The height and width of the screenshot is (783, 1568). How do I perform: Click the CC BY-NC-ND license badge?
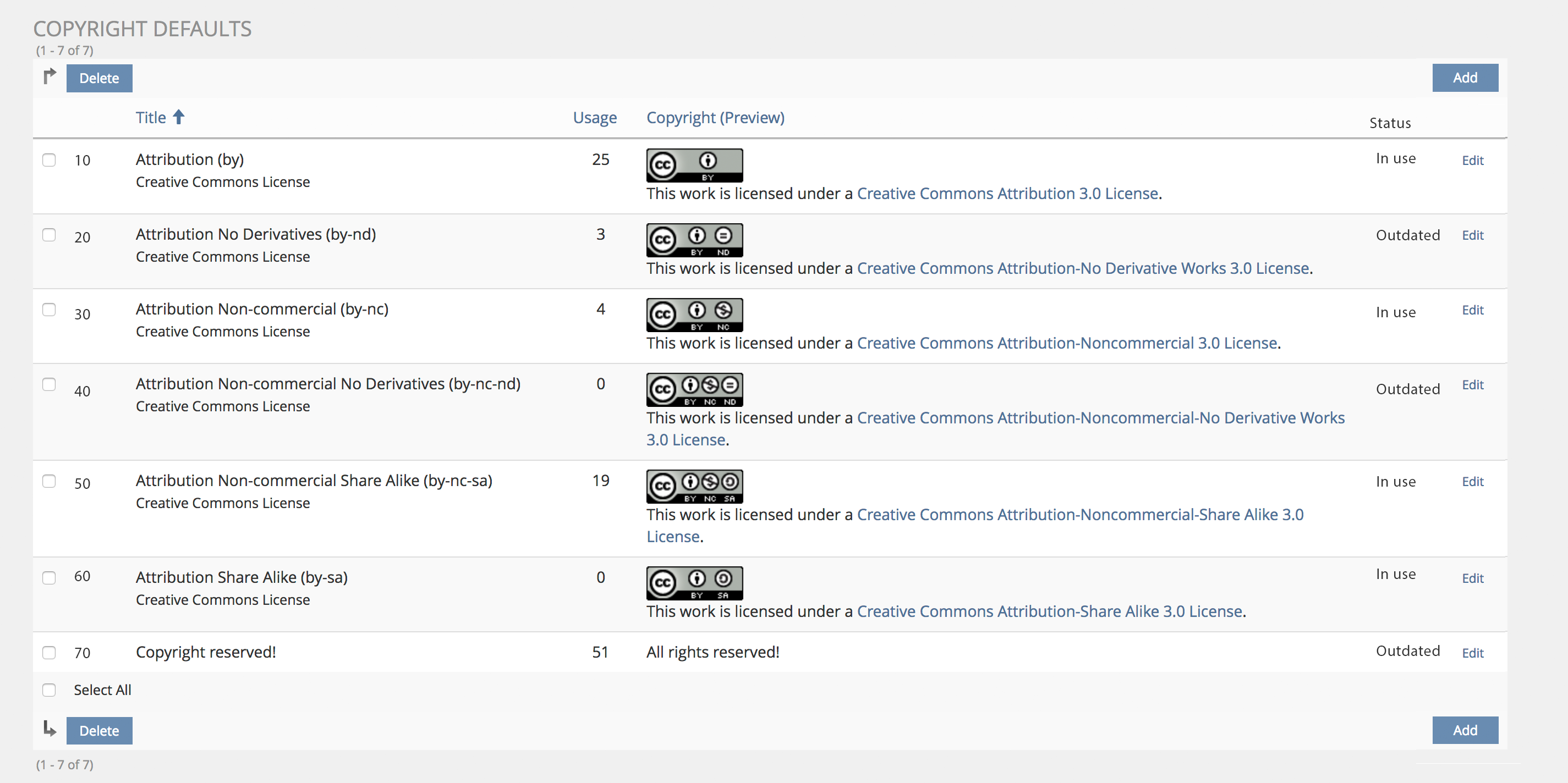(x=694, y=389)
